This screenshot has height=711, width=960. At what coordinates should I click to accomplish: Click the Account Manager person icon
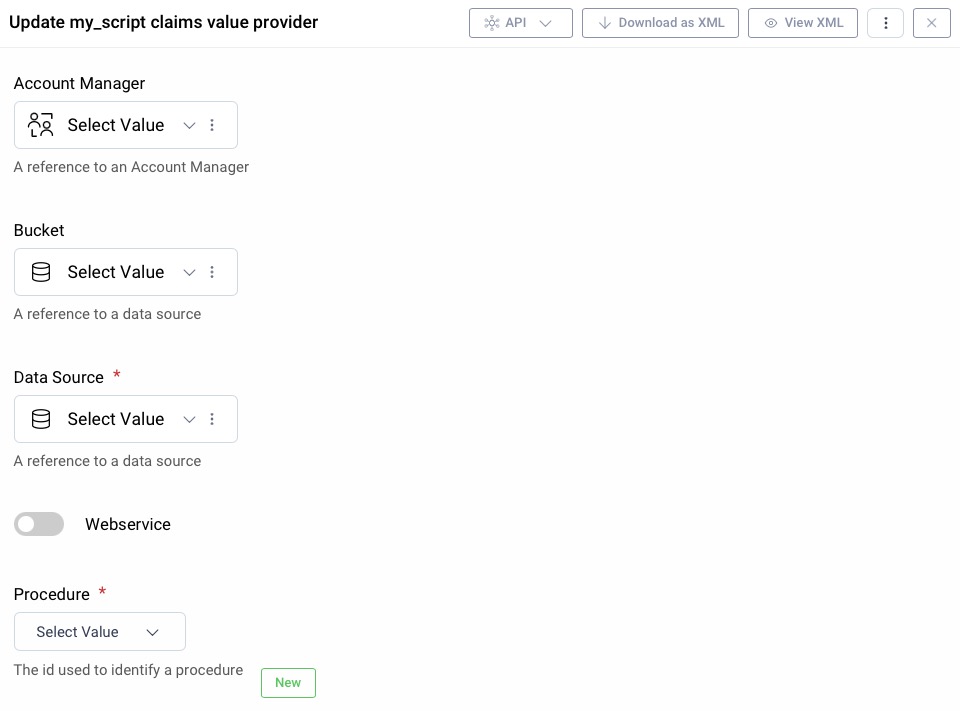coord(40,125)
